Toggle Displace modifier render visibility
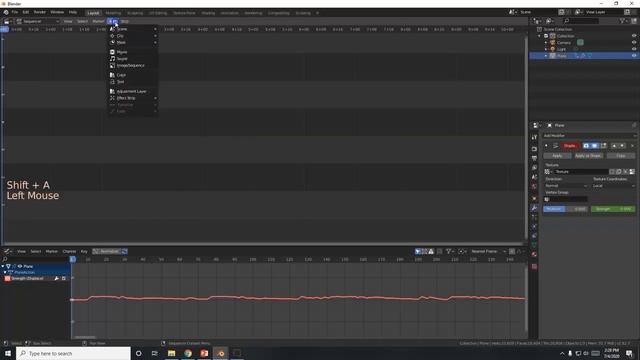 point(586,146)
